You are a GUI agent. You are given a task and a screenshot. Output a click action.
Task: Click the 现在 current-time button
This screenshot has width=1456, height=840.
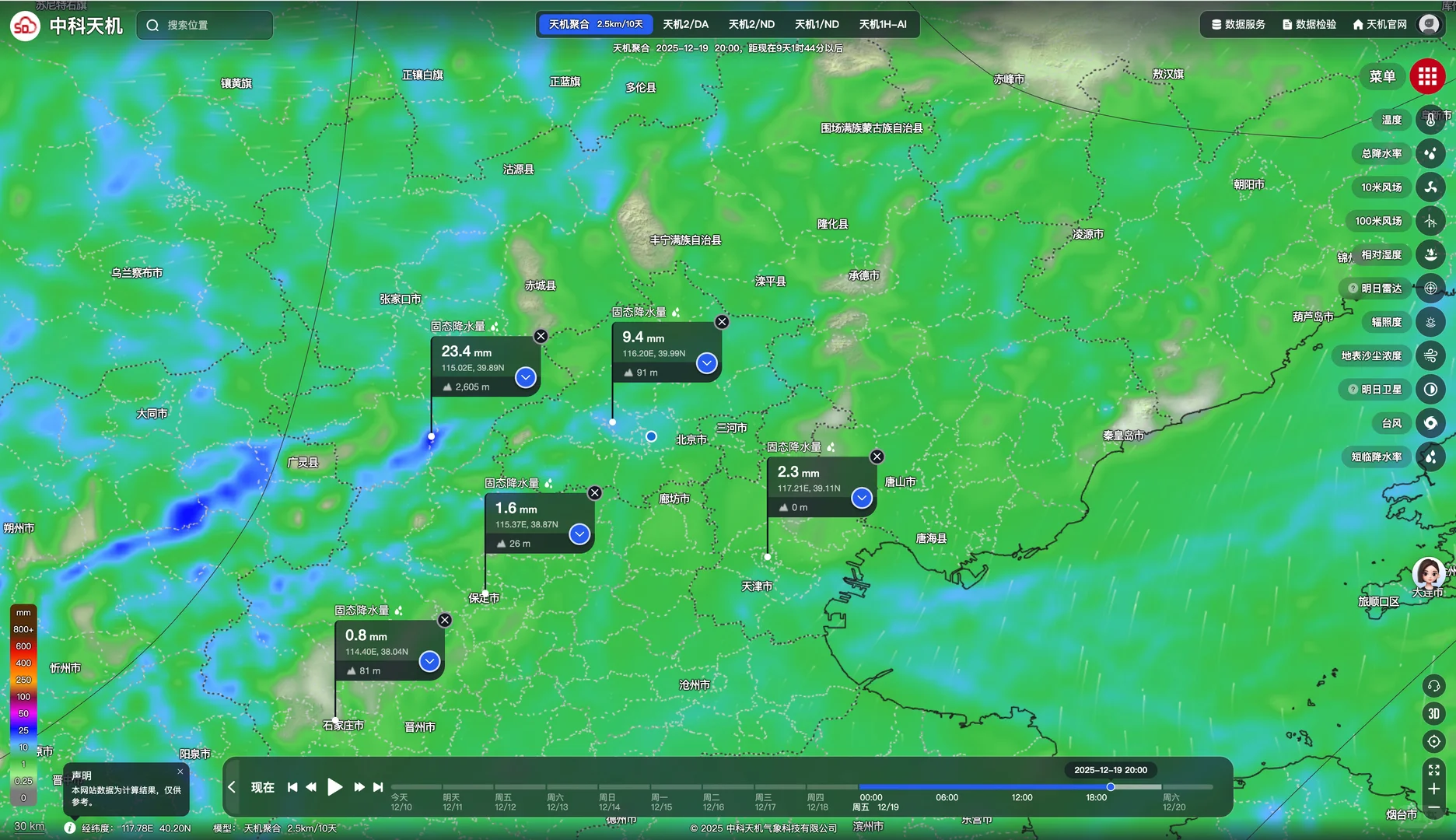[x=263, y=787]
